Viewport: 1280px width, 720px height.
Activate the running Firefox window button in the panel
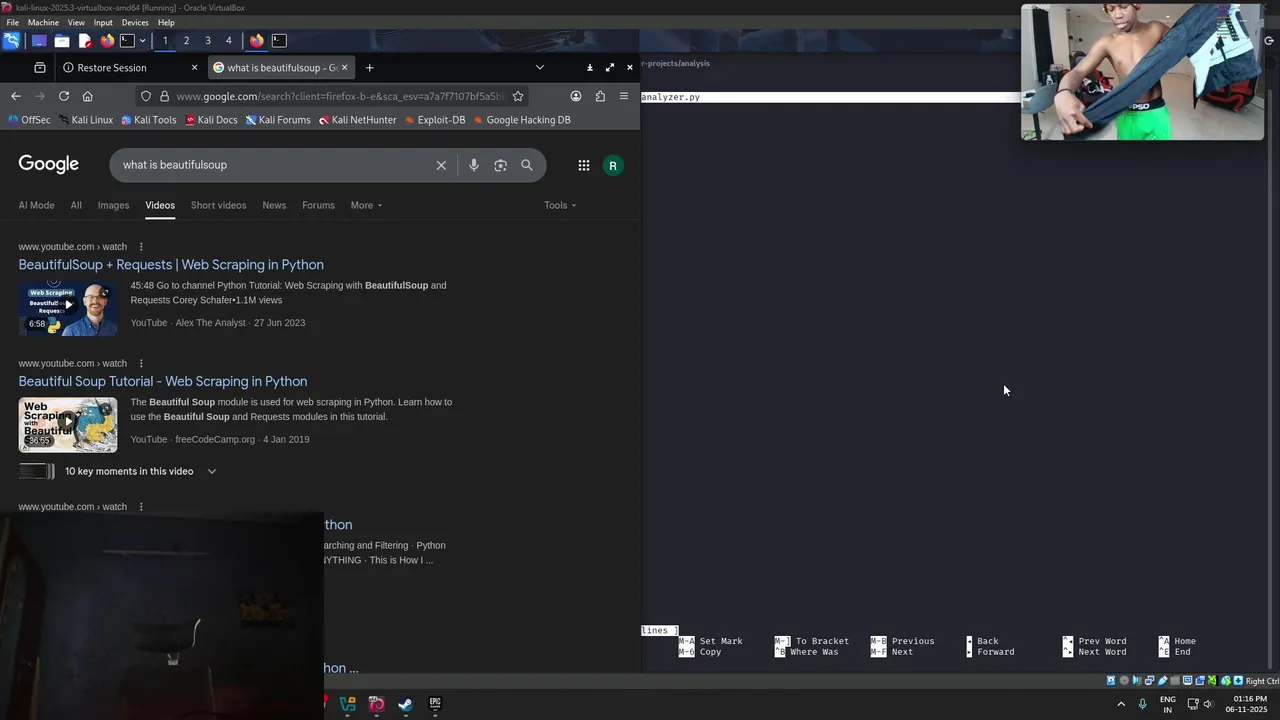point(257,41)
